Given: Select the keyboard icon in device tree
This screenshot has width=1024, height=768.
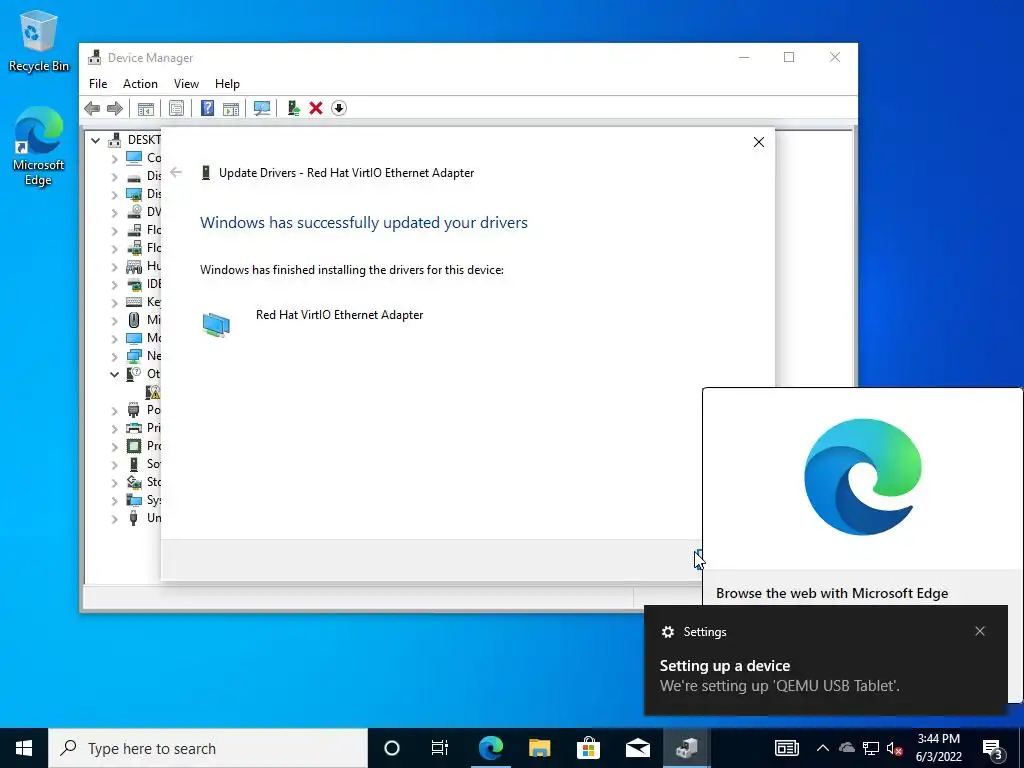Looking at the screenshot, I should (x=134, y=302).
